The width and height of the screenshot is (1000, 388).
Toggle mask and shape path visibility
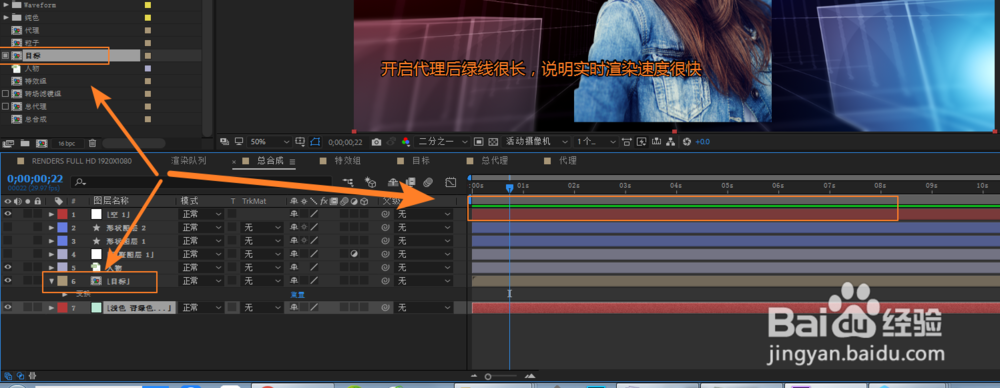click(315, 141)
